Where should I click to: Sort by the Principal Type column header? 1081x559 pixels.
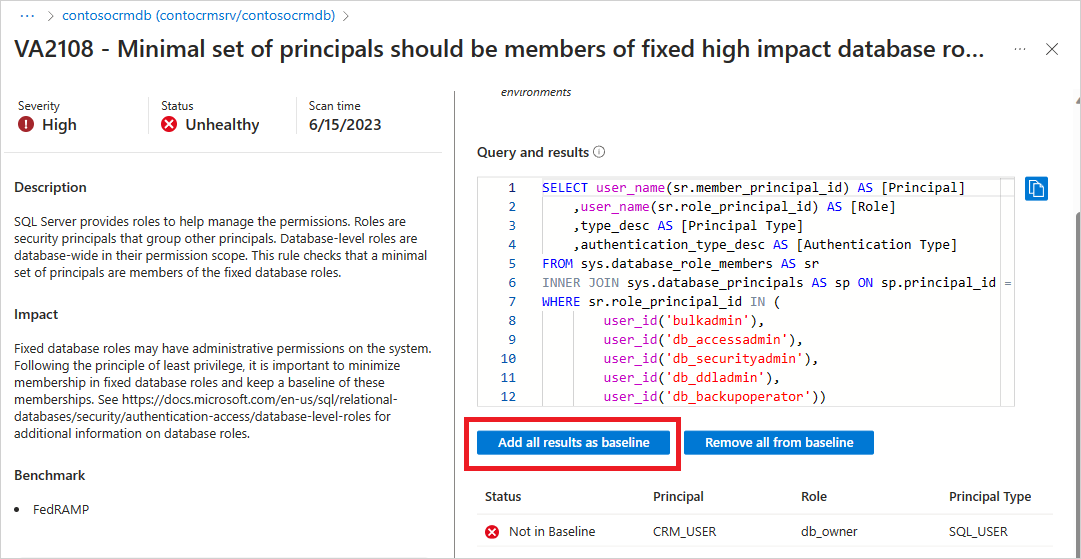[x=990, y=496]
